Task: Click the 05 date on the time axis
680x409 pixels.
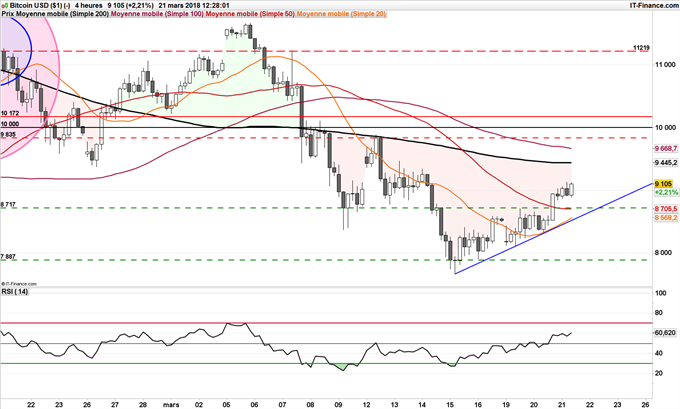Action: point(226,405)
